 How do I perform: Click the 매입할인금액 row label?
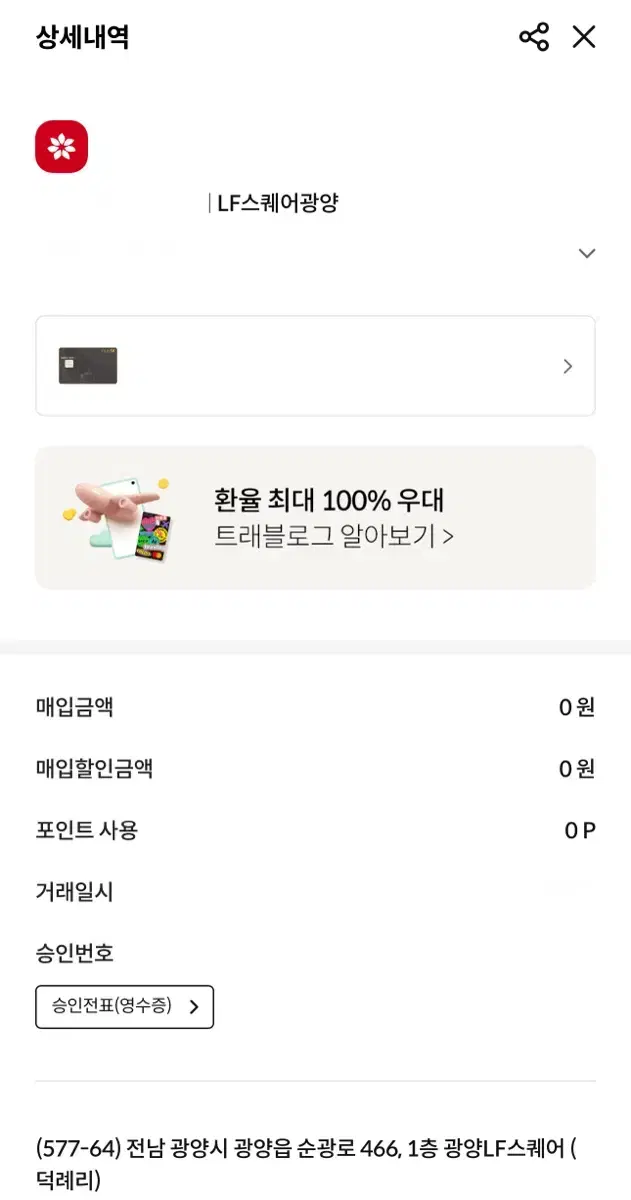(94, 769)
